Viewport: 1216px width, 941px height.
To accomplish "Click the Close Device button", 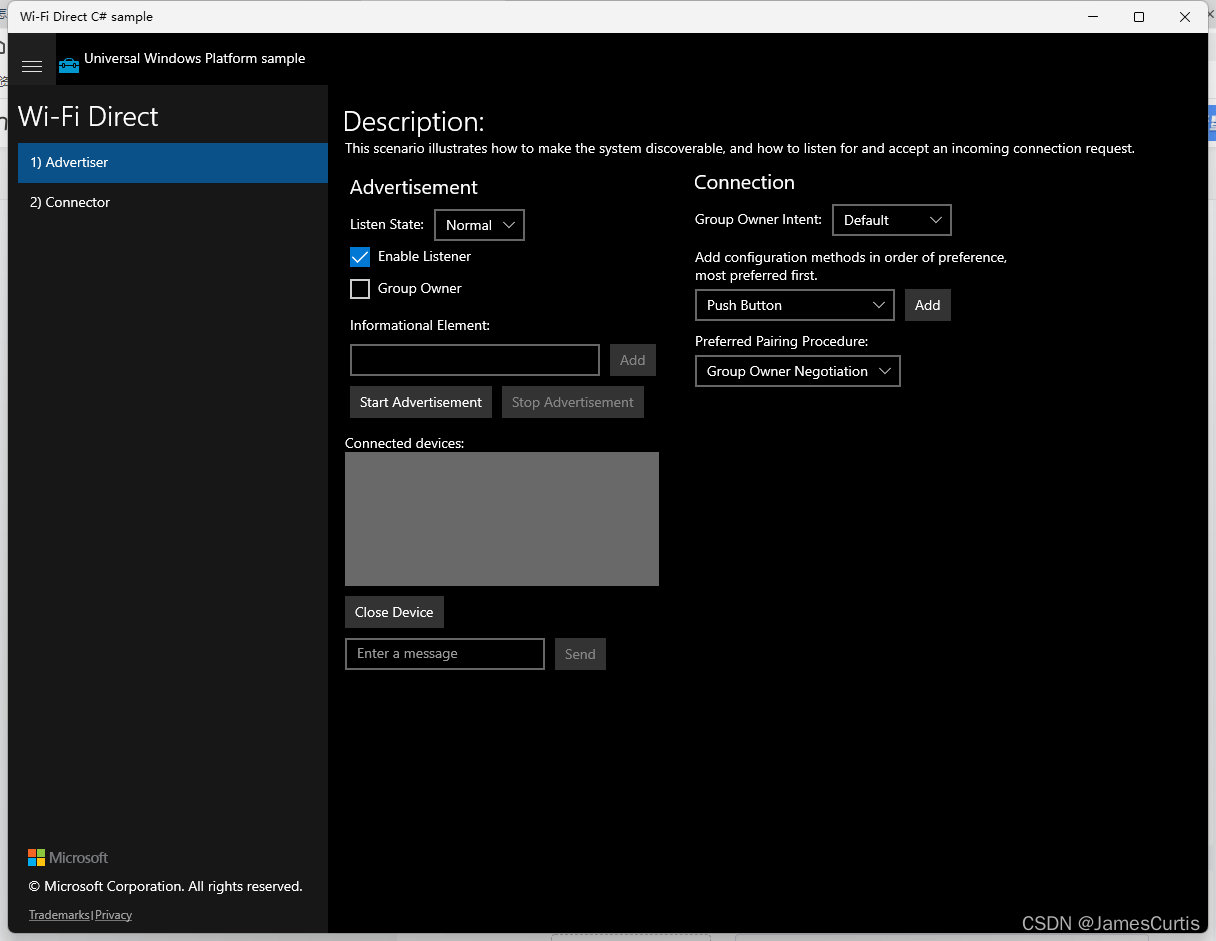I will point(394,612).
